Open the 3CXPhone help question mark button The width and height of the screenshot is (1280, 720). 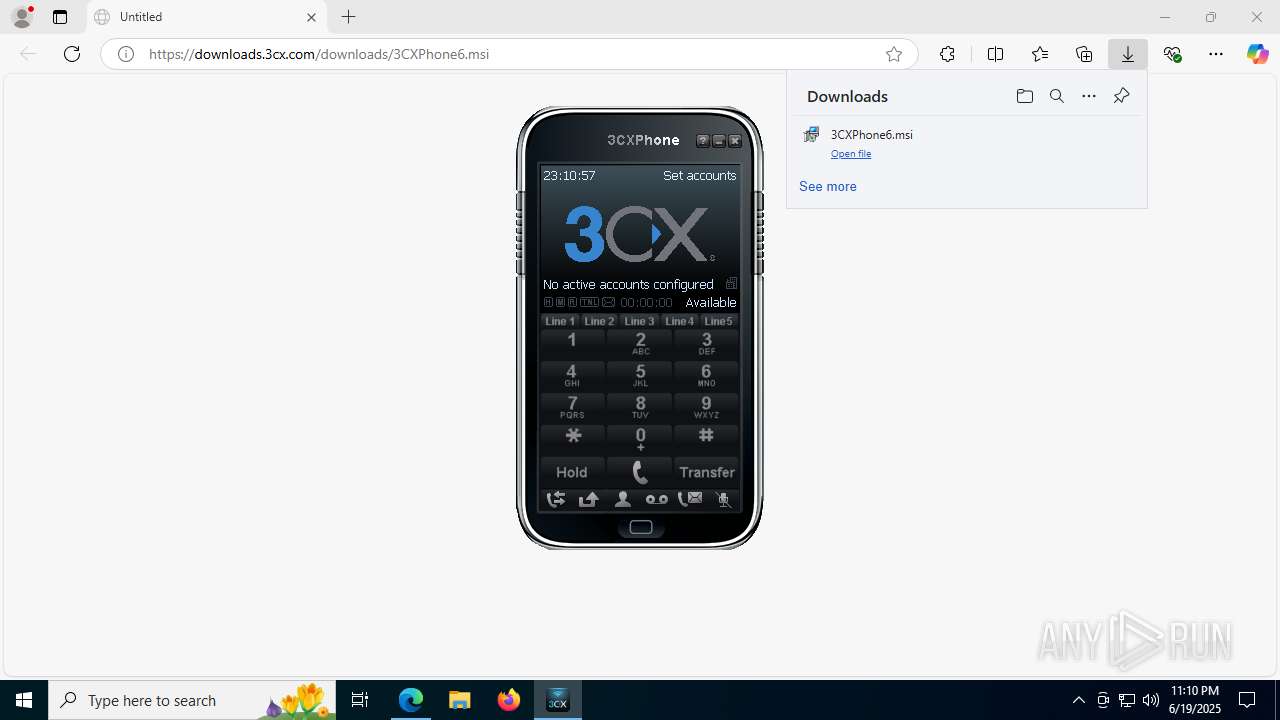703,141
